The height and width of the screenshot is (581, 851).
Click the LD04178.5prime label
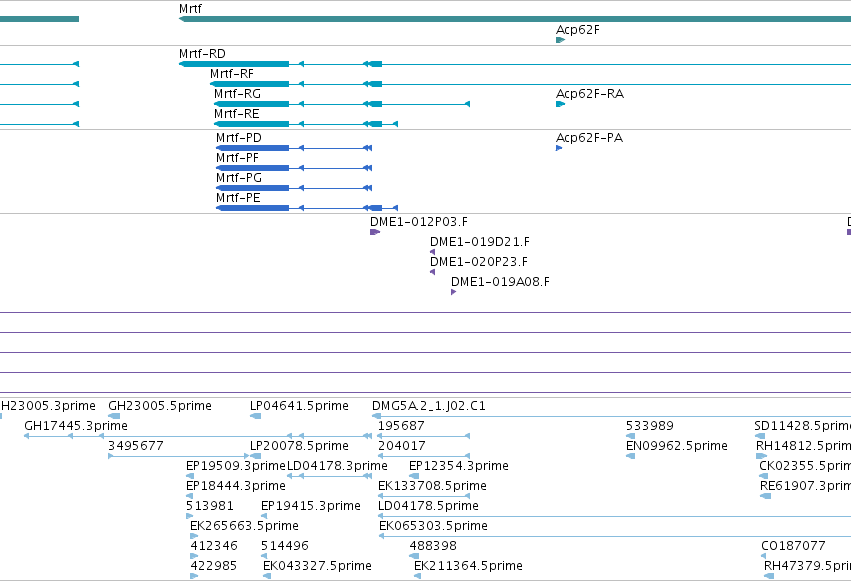coord(428,506)
